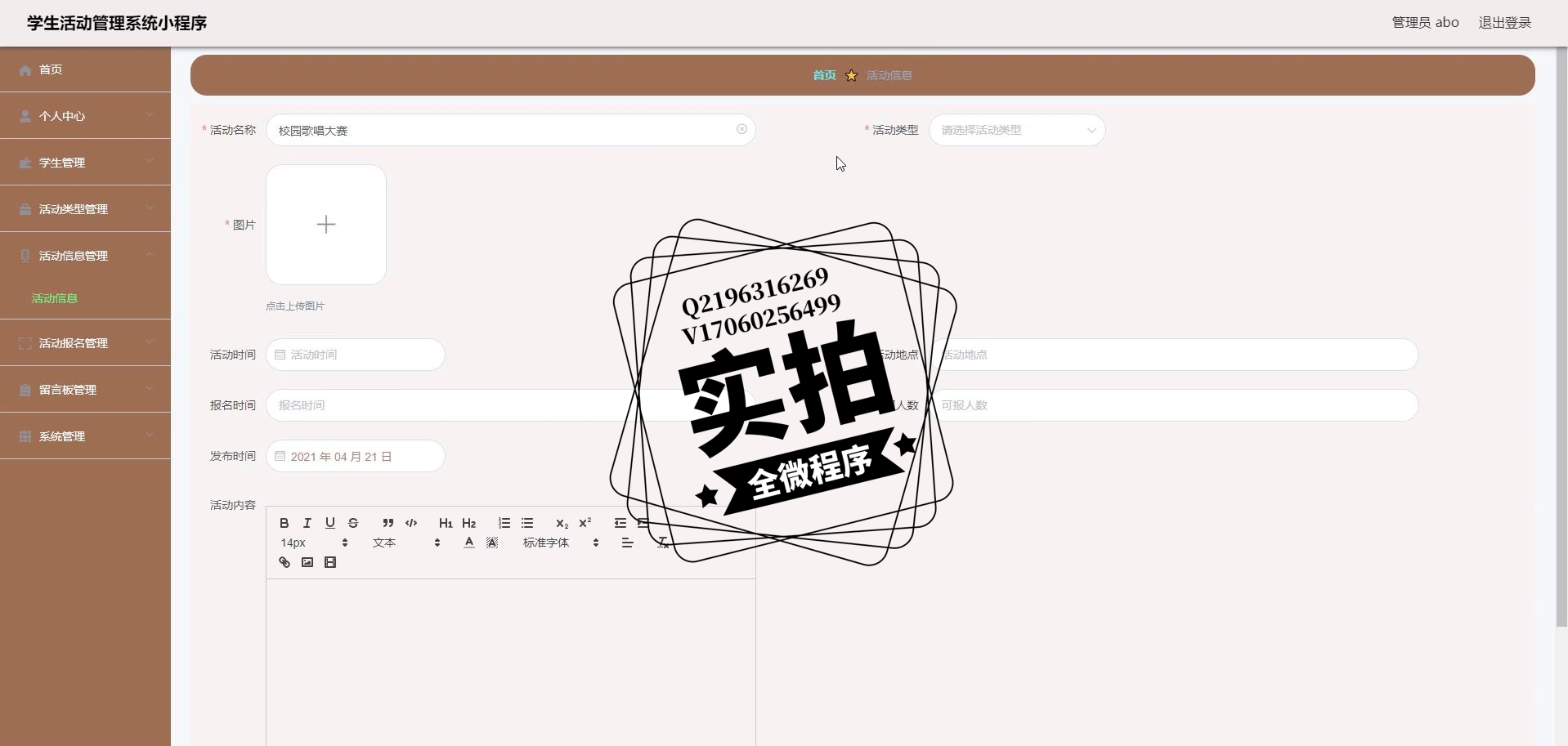Expand the 系统管理 sidebar menu
This screenshot has height=746, width=1568.
click(x=86, y=436)
